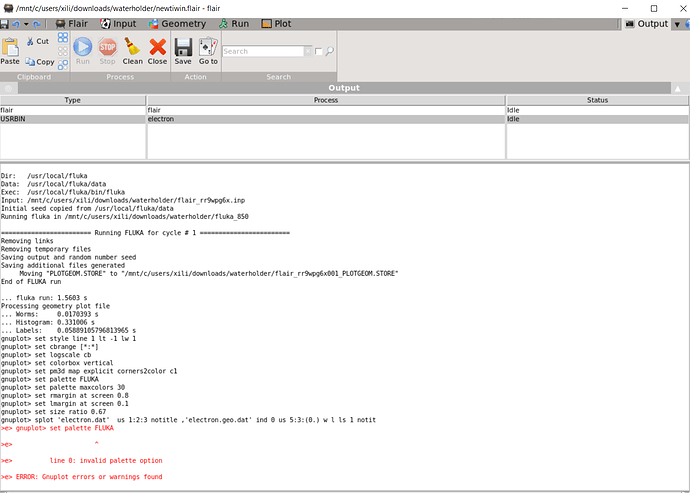Click 'ERROR: Gnuplot errors or warnings found'
The width and height of the screenshot is (690, 493).
click(81, 477)
